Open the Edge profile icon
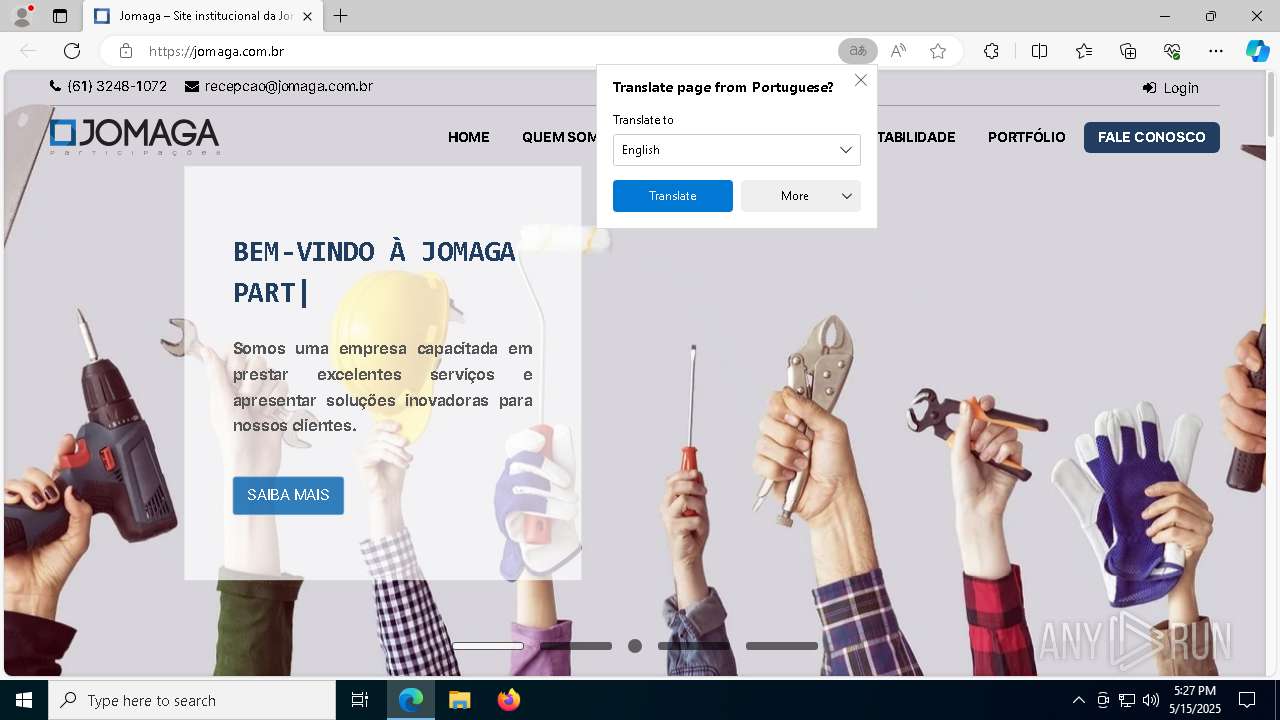 pyautogui.click(x=21, y=15)
